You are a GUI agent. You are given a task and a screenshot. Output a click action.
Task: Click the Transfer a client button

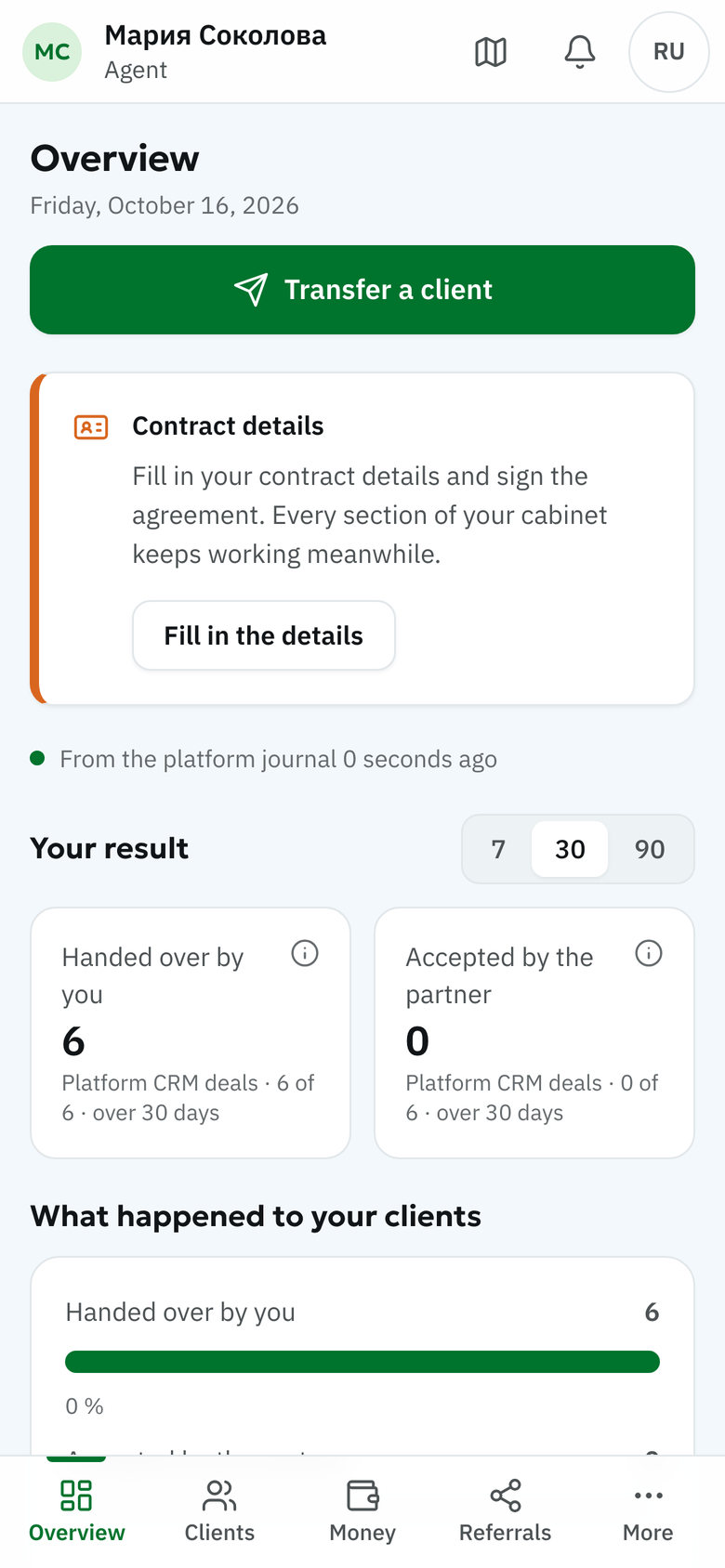pos(362,290)
